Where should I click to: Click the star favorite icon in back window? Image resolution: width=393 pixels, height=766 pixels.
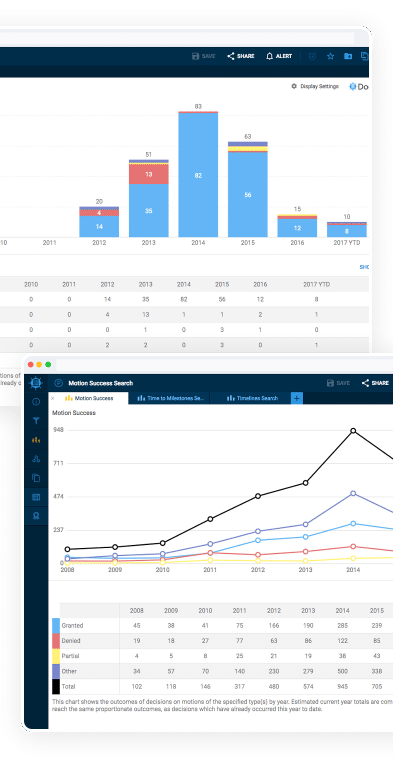[x=330, y=56]
